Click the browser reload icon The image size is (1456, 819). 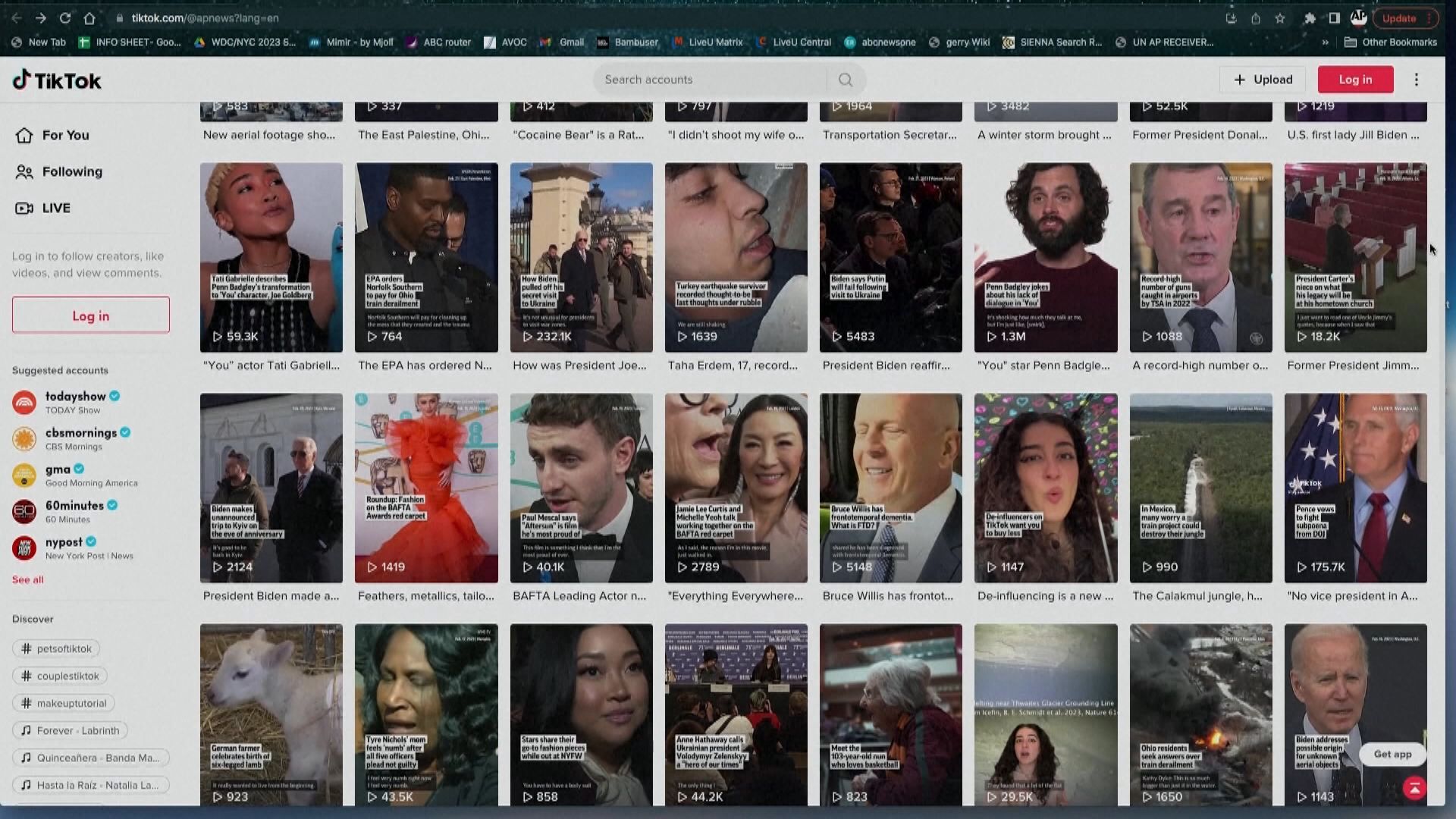pos(65,17)
